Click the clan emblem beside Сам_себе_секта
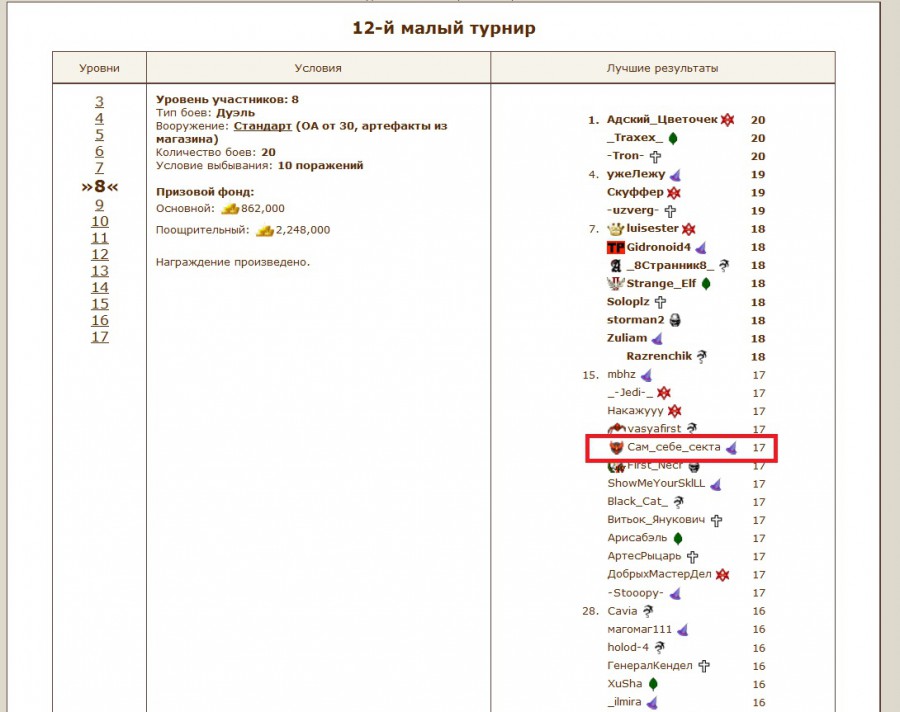The height and width of the screenshot is (712, 900). coord(616,447)
